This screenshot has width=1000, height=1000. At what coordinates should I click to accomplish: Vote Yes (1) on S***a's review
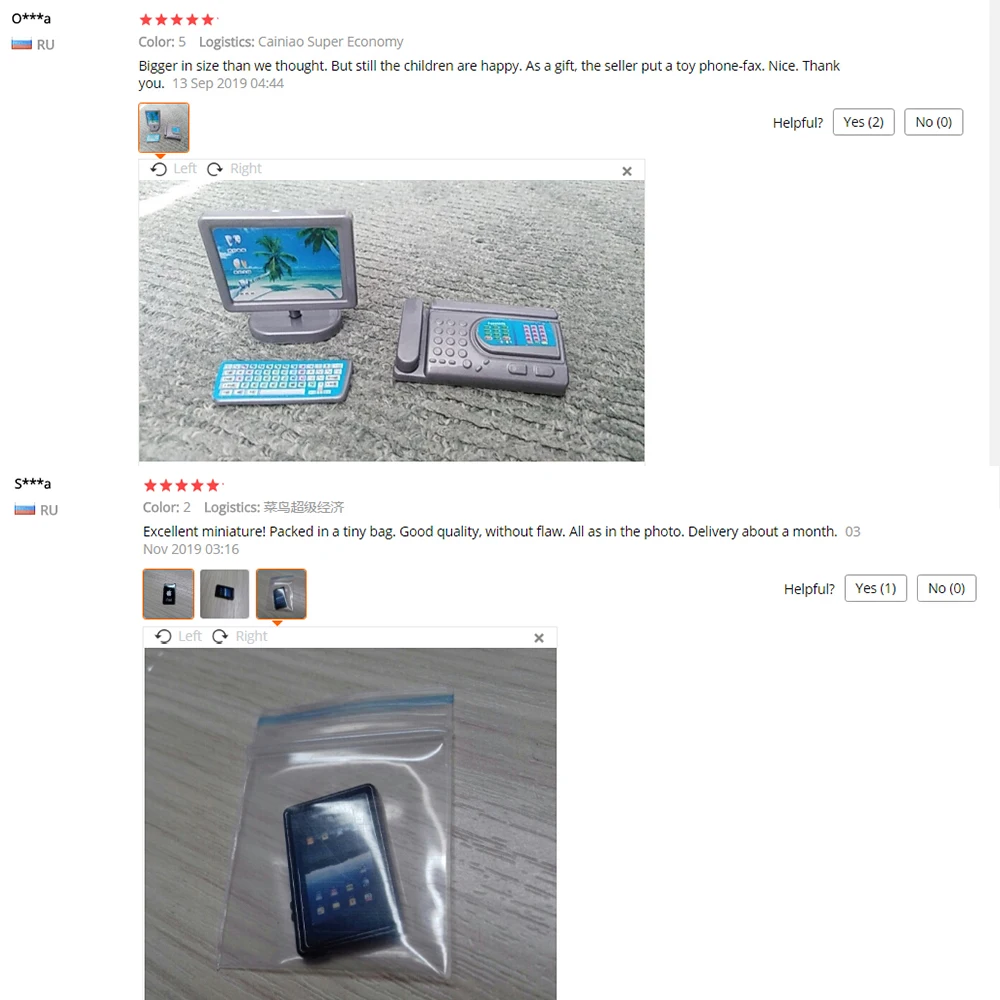876,588
